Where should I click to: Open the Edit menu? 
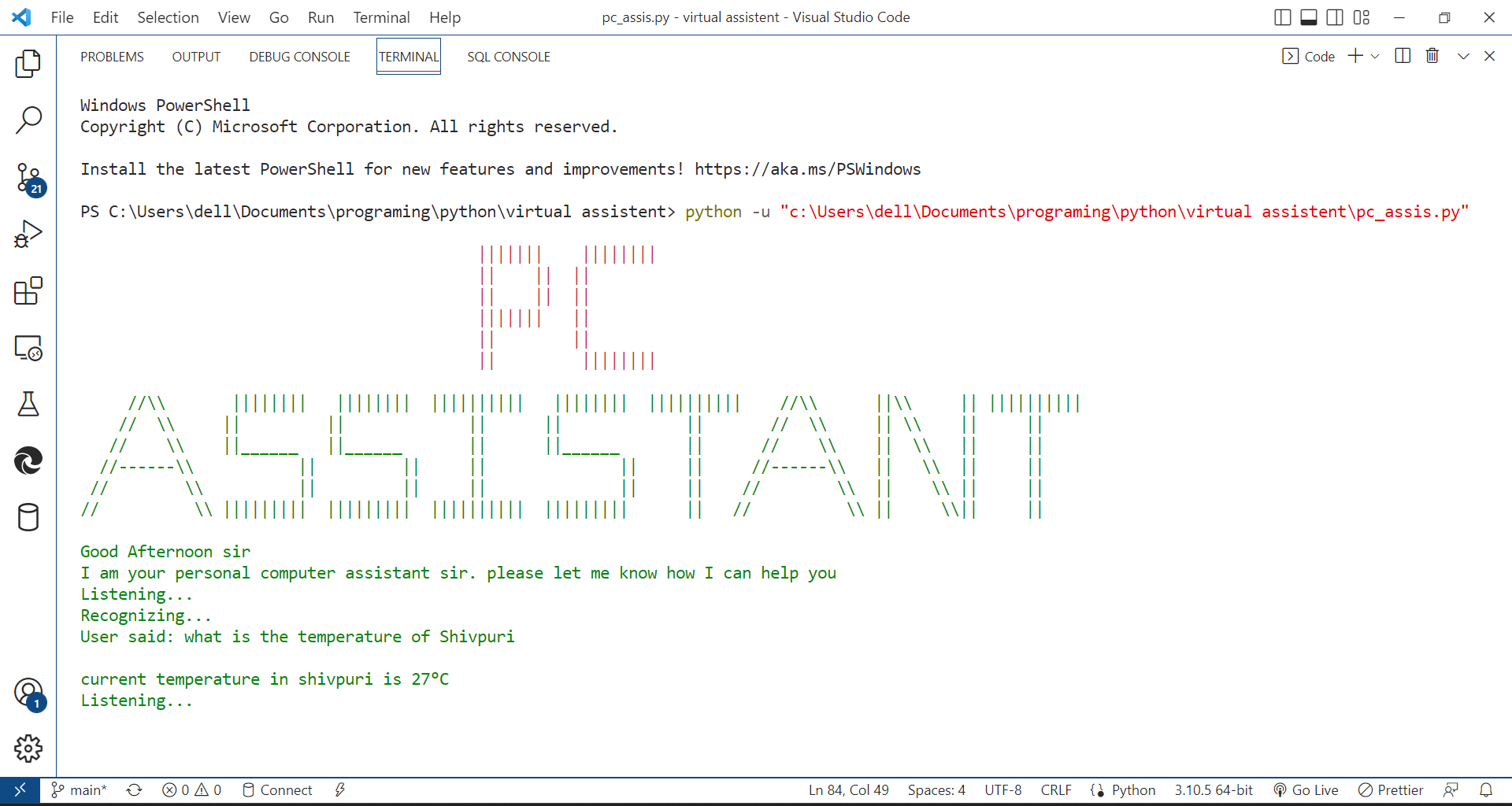click(x=106, y=17)
